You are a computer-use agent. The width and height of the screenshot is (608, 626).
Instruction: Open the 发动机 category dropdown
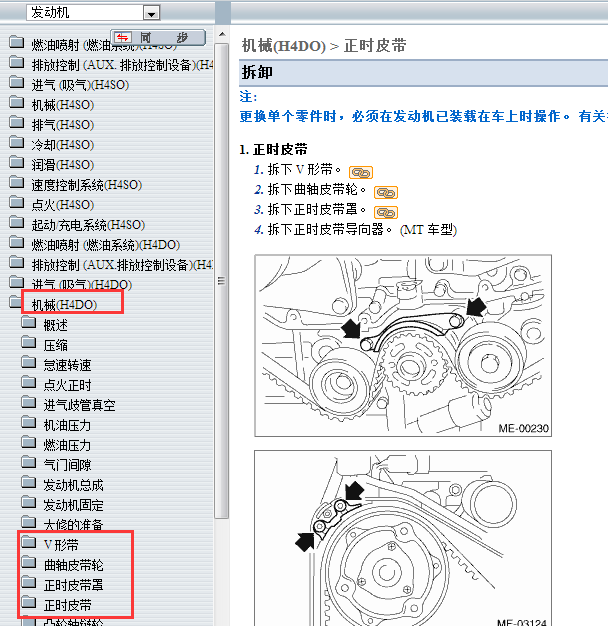(151, 13)
